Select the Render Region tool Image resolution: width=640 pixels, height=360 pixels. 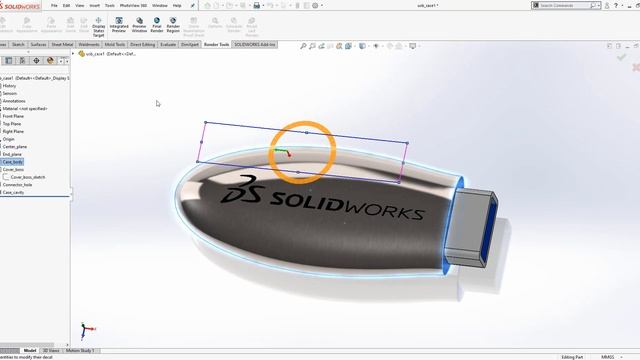[173, 24]
